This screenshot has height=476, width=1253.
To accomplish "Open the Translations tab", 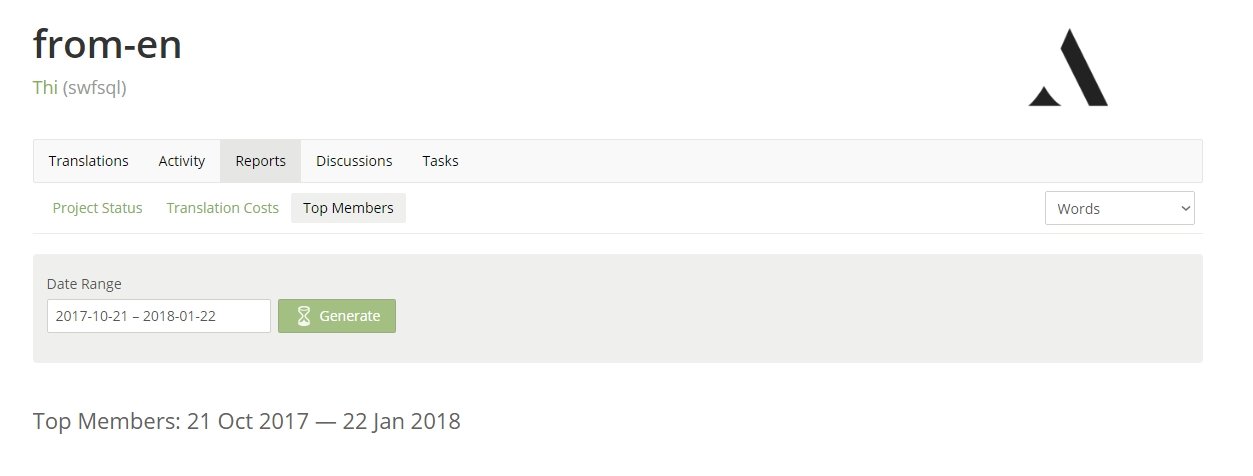I will coord(89,161).
